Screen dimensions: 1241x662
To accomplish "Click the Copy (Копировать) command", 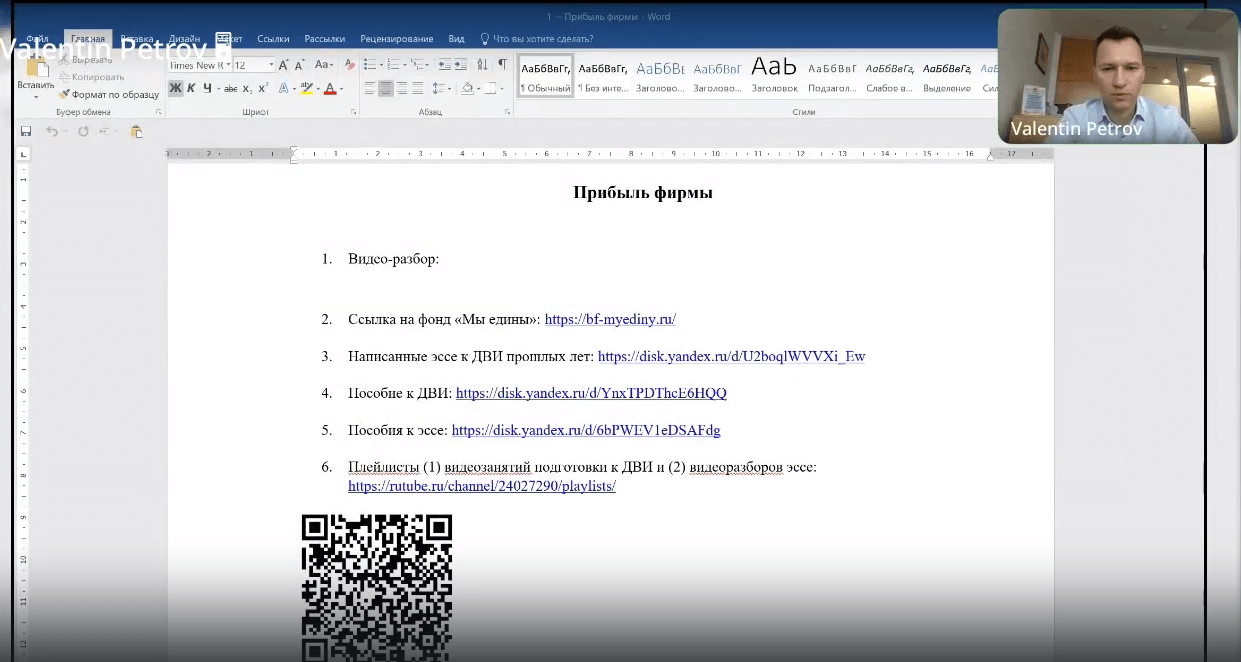I will click(x=91, y=77).
